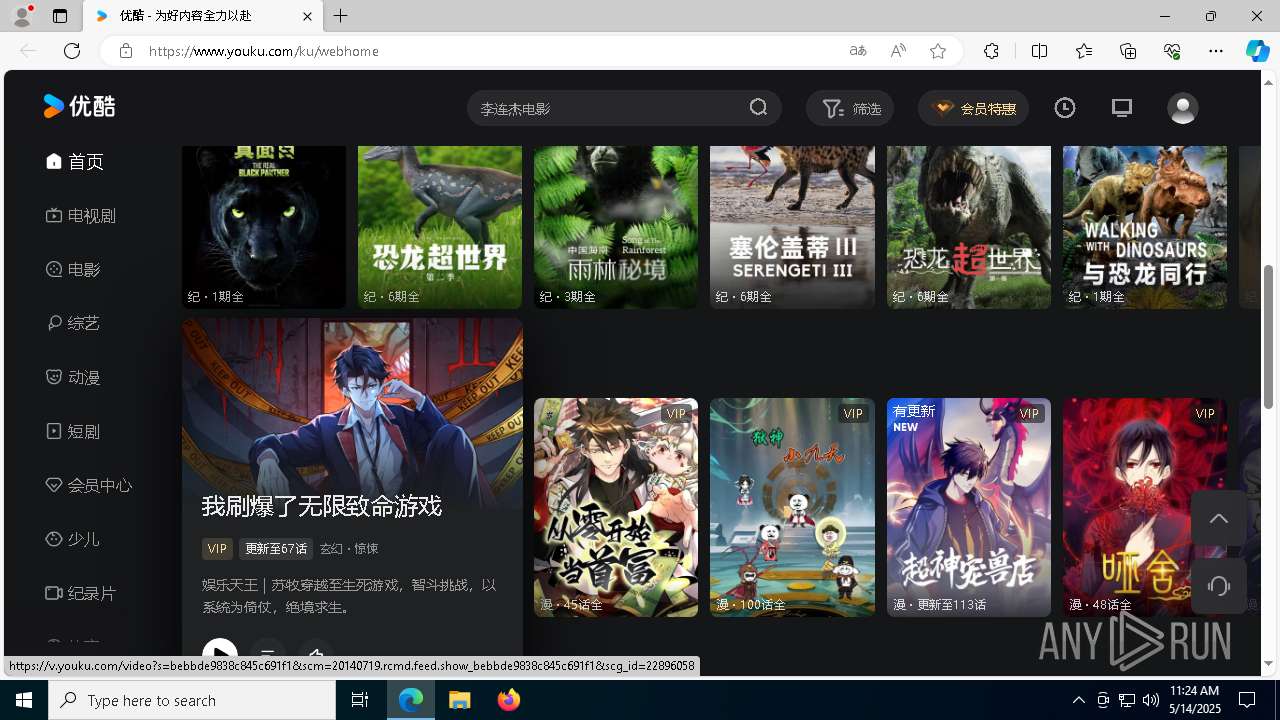Click the client download monitor icon
The height and width of the screenshot is (720, 1280).
click(1122, 108)
